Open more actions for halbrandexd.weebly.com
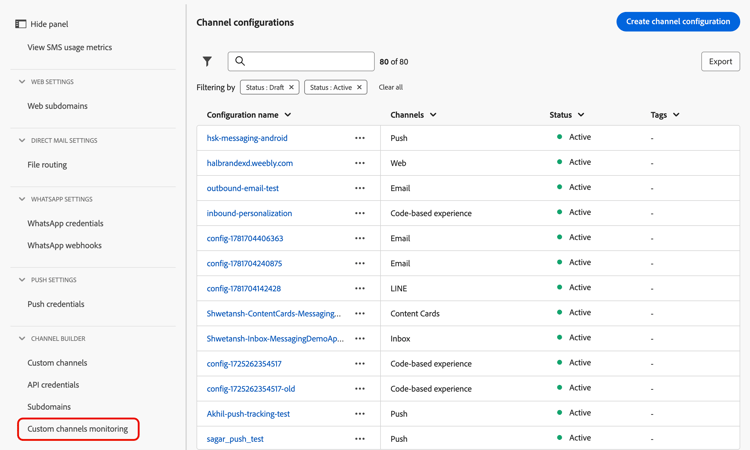This screenshot has height=450, width=750. pyautogui.click(x=360, y=163)
